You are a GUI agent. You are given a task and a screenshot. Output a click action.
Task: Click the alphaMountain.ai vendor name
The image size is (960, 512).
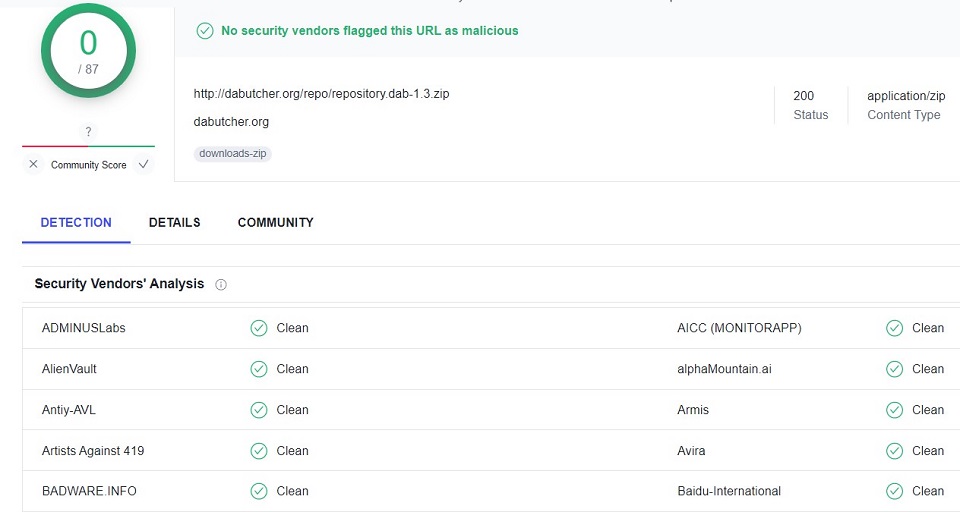pyautogui.click(x=724, y=369)
